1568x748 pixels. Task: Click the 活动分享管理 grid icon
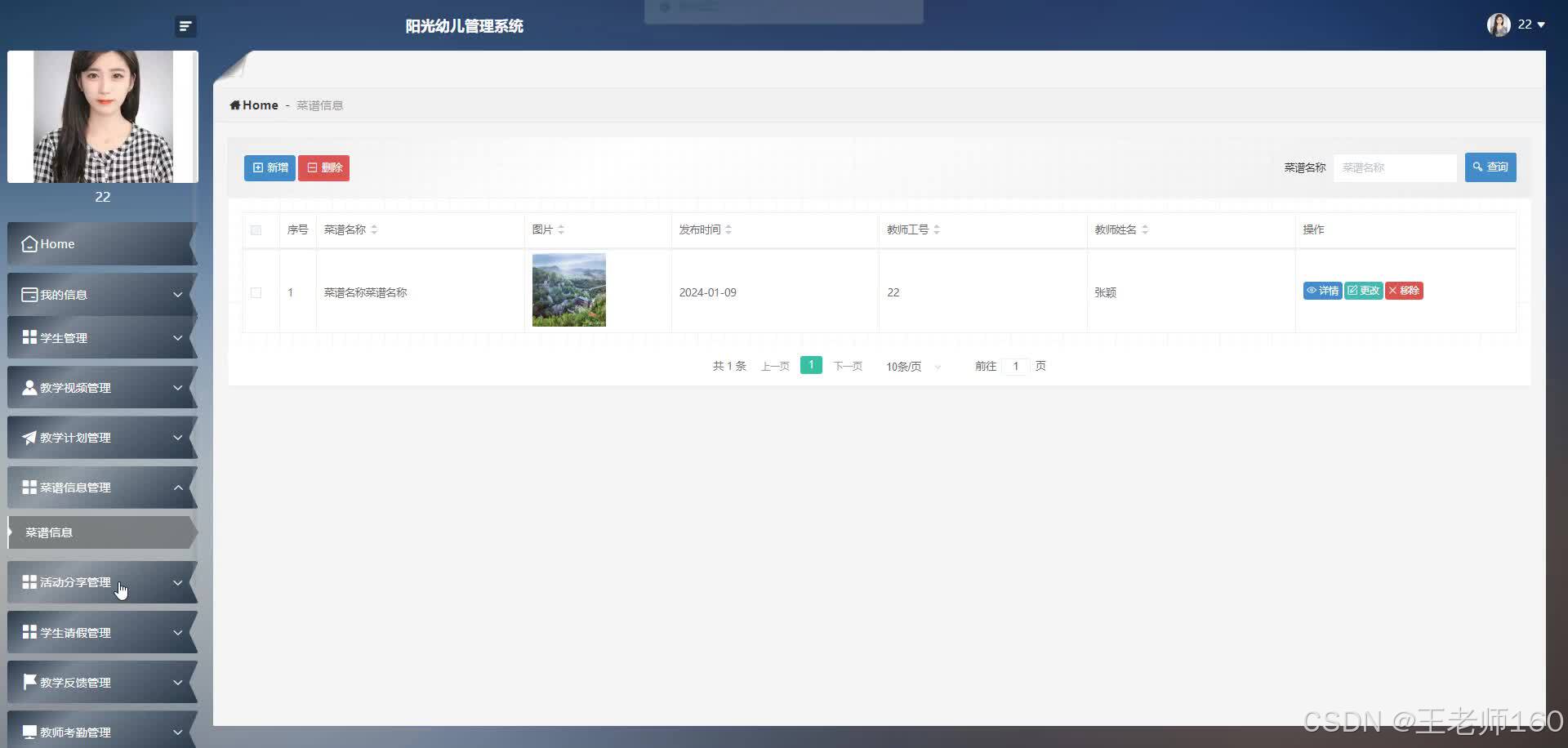(x=29, y=582)
